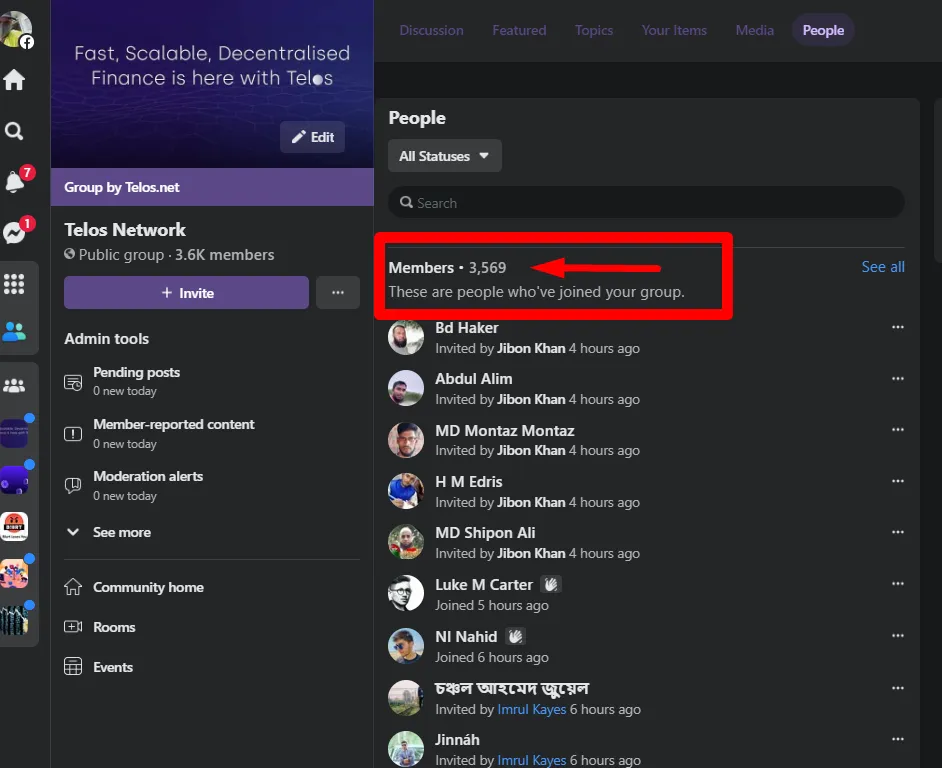The height and width of the screenshot is (768, 942).
Task: Open NI Nahid profile name
Action: 466,636
